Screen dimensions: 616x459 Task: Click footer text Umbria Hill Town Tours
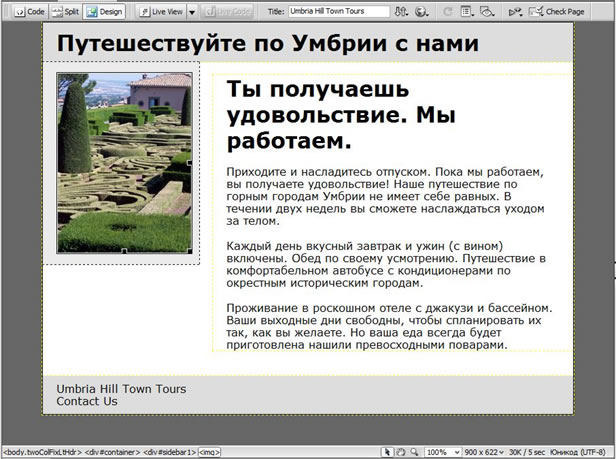(121, 389)
